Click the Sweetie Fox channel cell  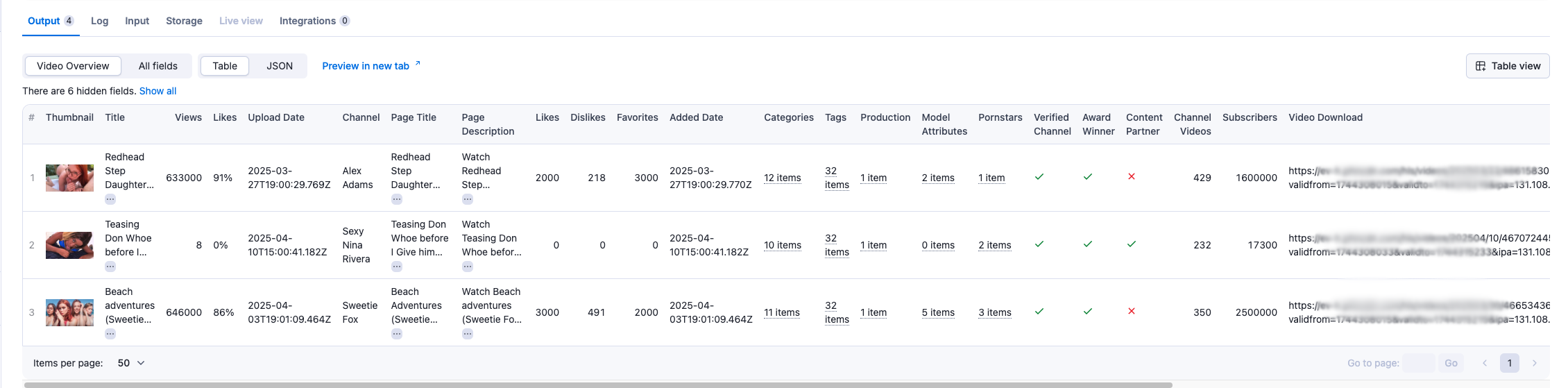360,312
